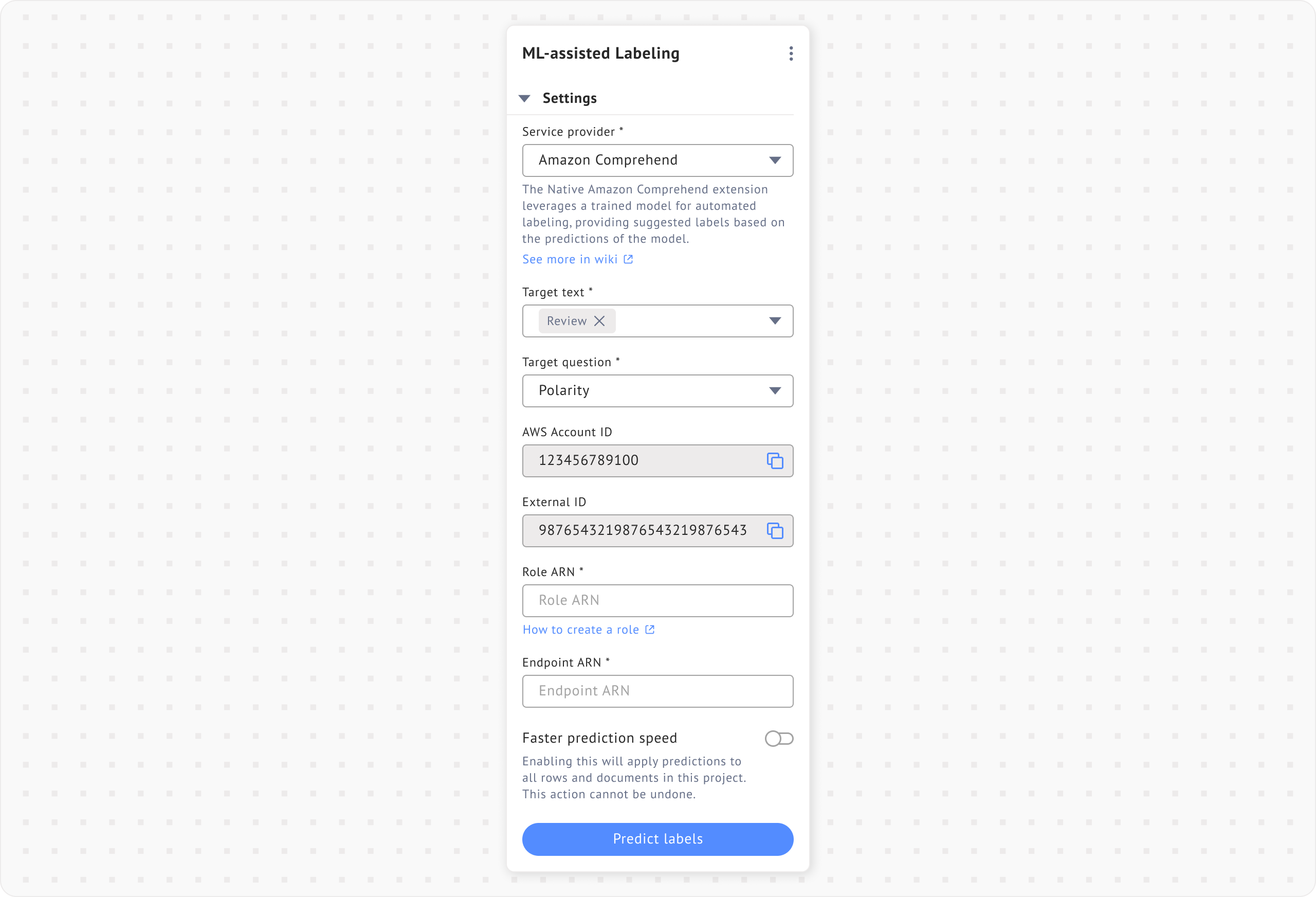Click the external link icon beside wiki link
This screenshot has height=897, width=1316.
coord(628,259)
